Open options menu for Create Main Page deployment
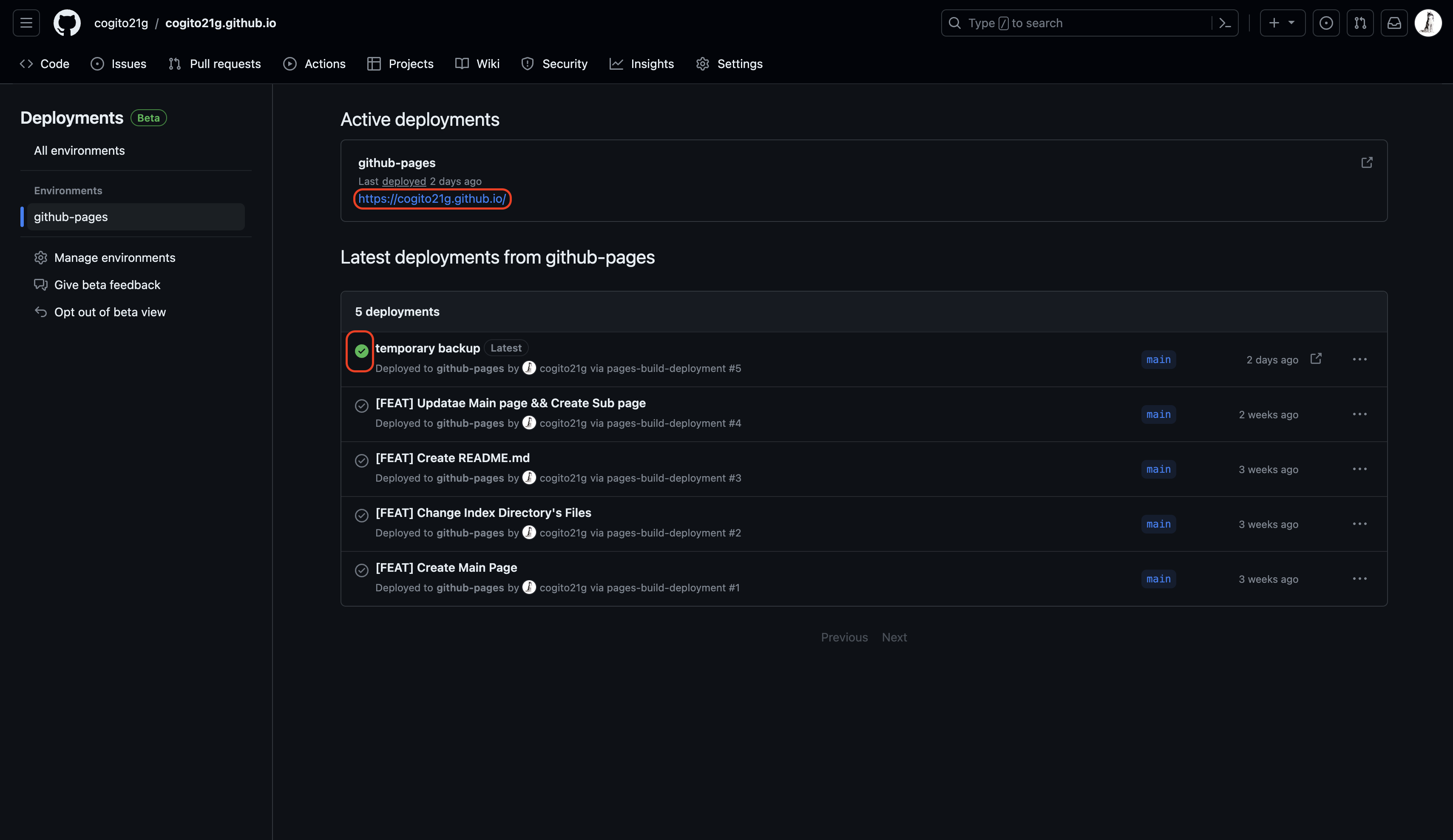1453x840 pixels. 1359,579
